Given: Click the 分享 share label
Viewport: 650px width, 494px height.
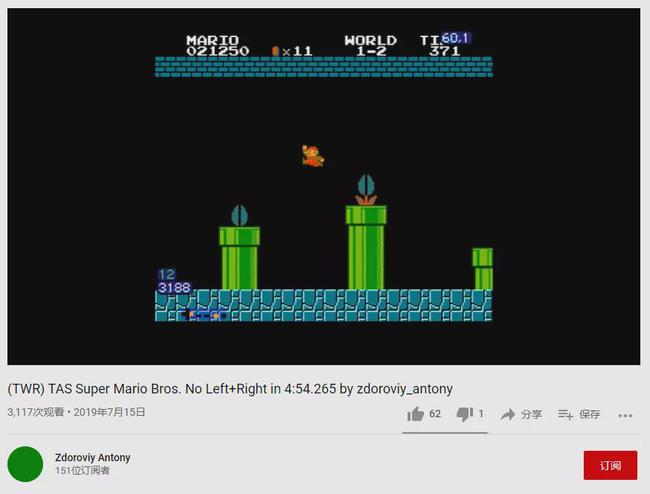Looking at the screenshot, I should (531, 414).
